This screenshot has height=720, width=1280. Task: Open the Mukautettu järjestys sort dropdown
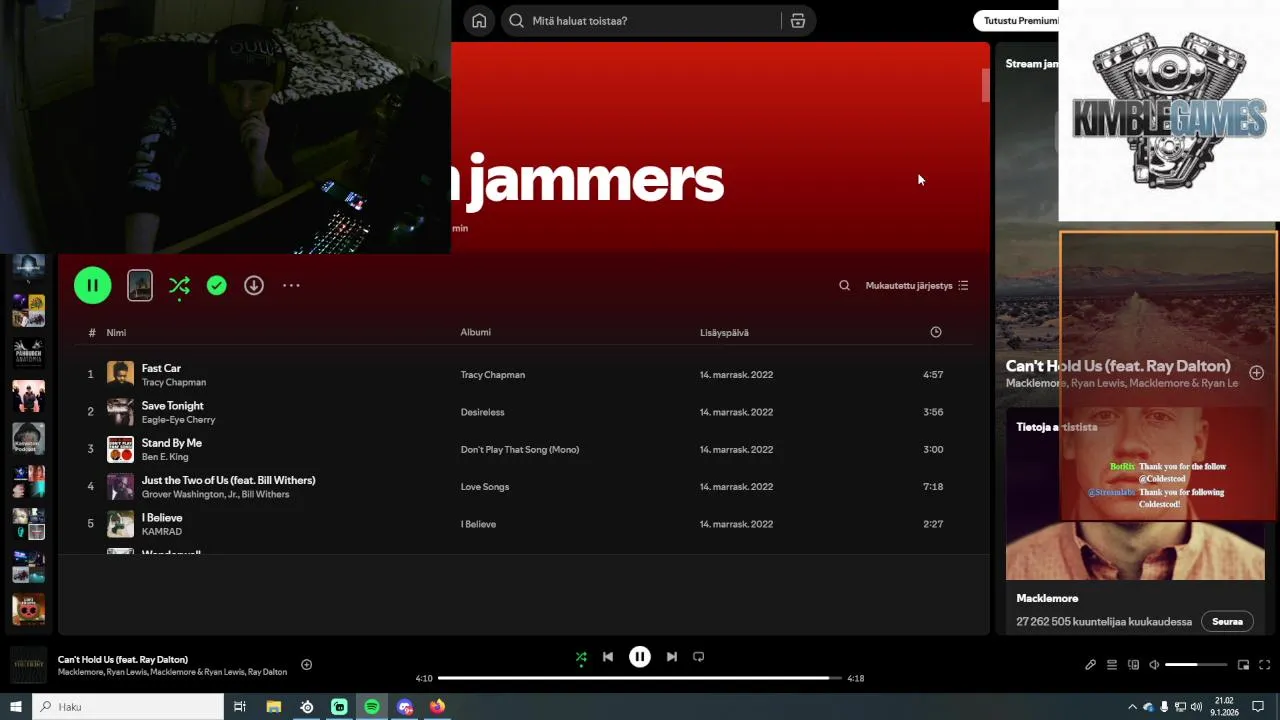point(917,286)
